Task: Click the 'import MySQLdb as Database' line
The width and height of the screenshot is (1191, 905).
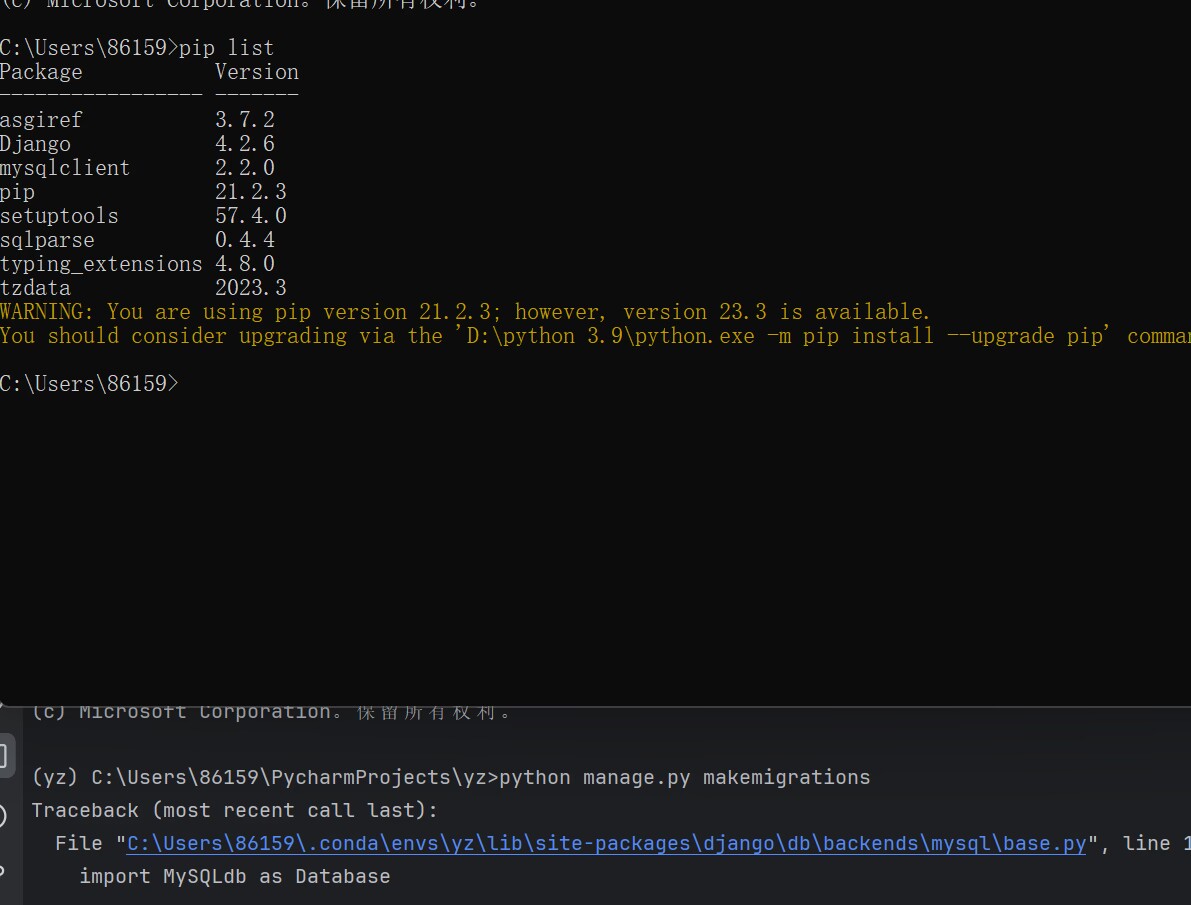Action: point(234,876)
